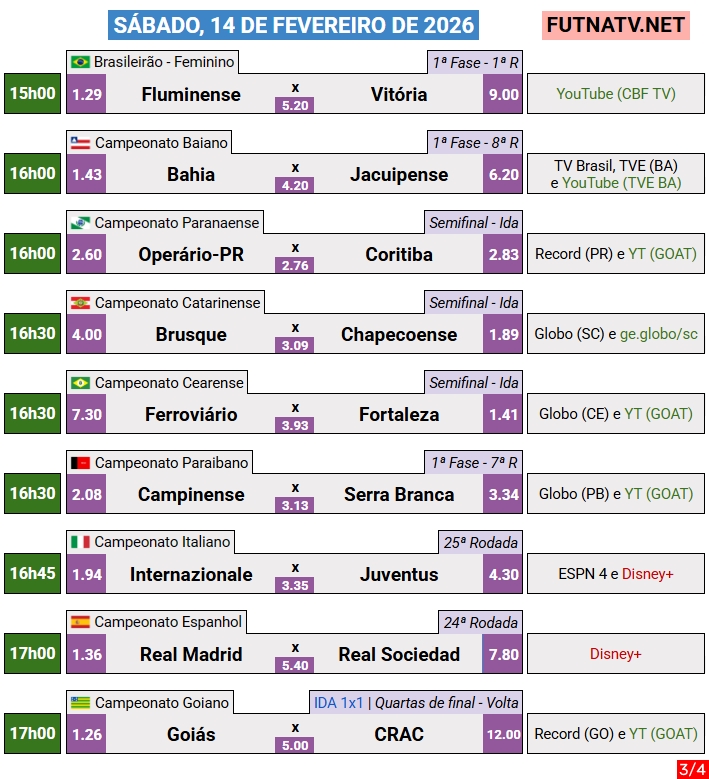Click the Sábado, 14 de Fevereiro de 2026 header
The height and width of the screenshot is (779, 709).
[x=294, y=25]
